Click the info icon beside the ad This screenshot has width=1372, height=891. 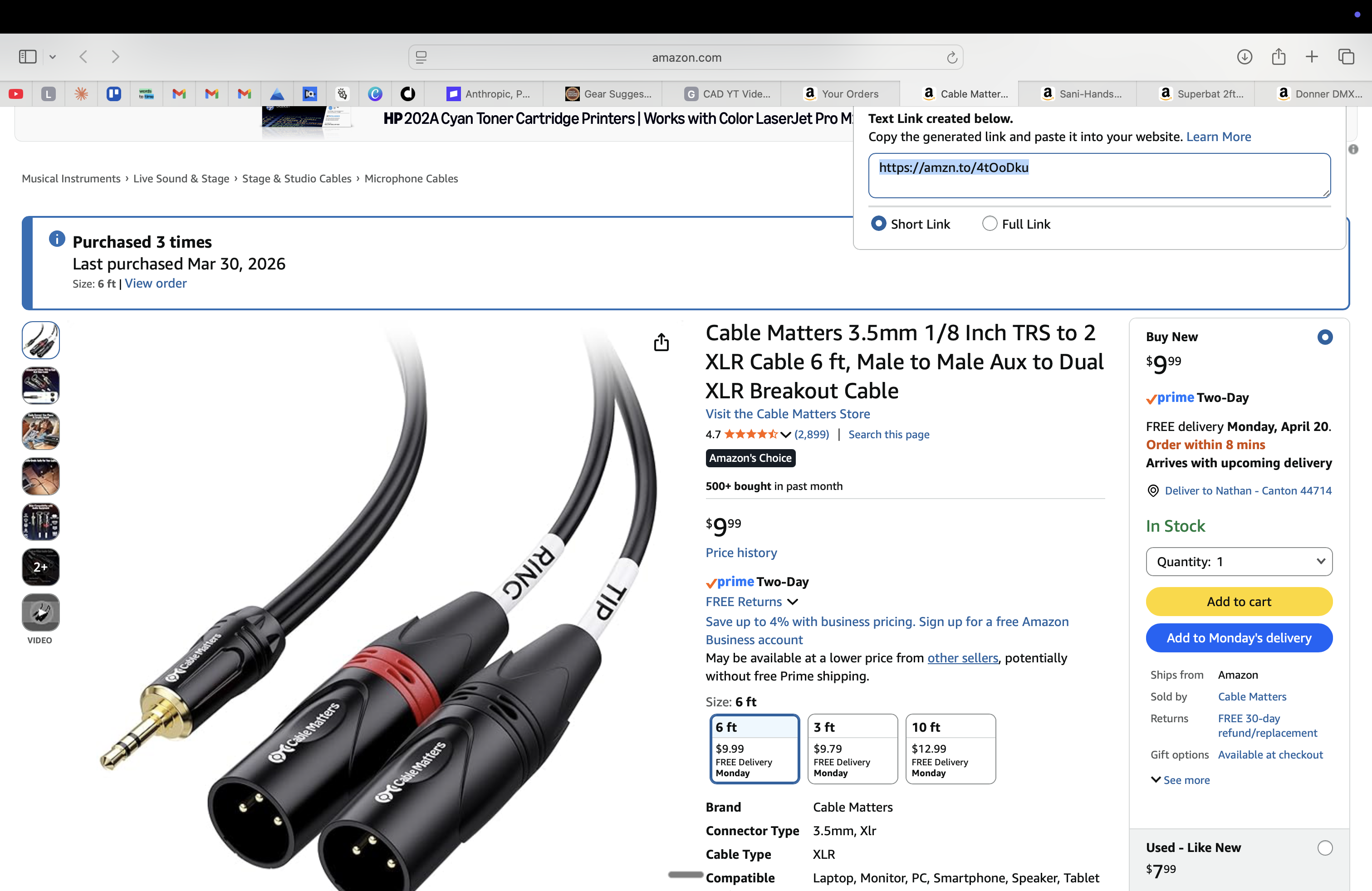(x=1353, y=149)
